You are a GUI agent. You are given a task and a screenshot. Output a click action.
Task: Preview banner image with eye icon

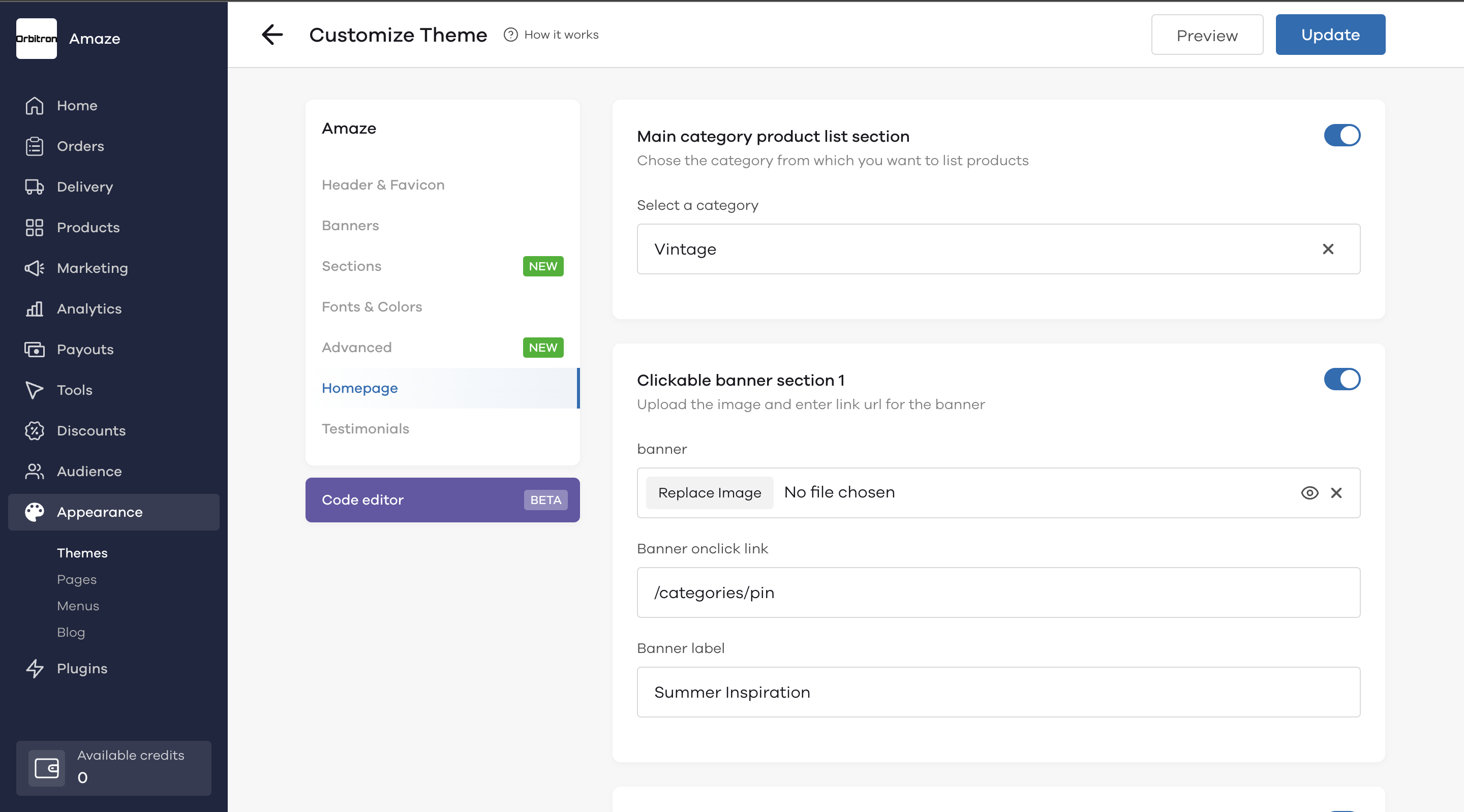1309,493
